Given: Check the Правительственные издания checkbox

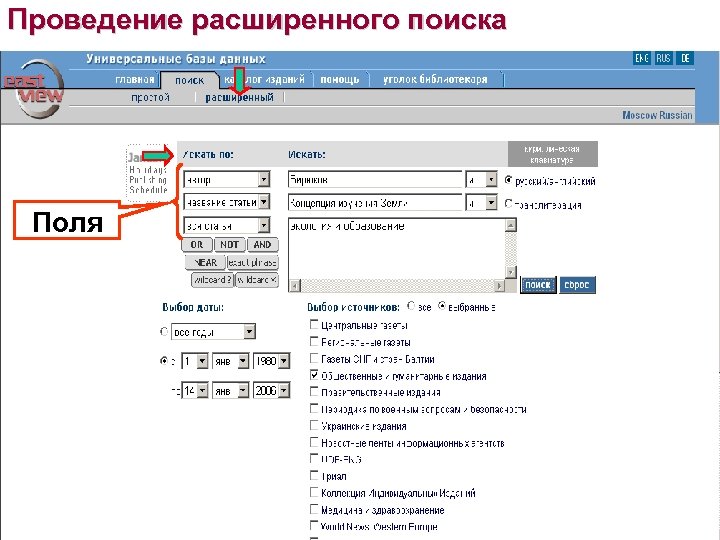Looking at the screenshot, I should point(314,392).
